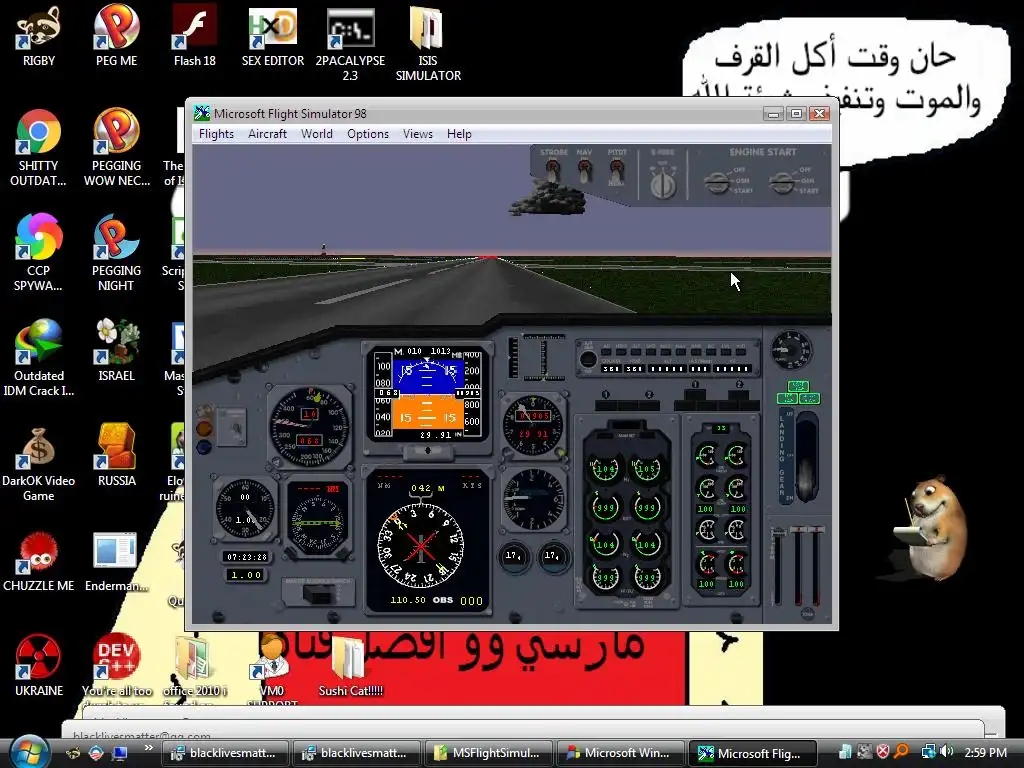
Task: Open the PEG ME desktop shortcut
Action: point(116,36)
